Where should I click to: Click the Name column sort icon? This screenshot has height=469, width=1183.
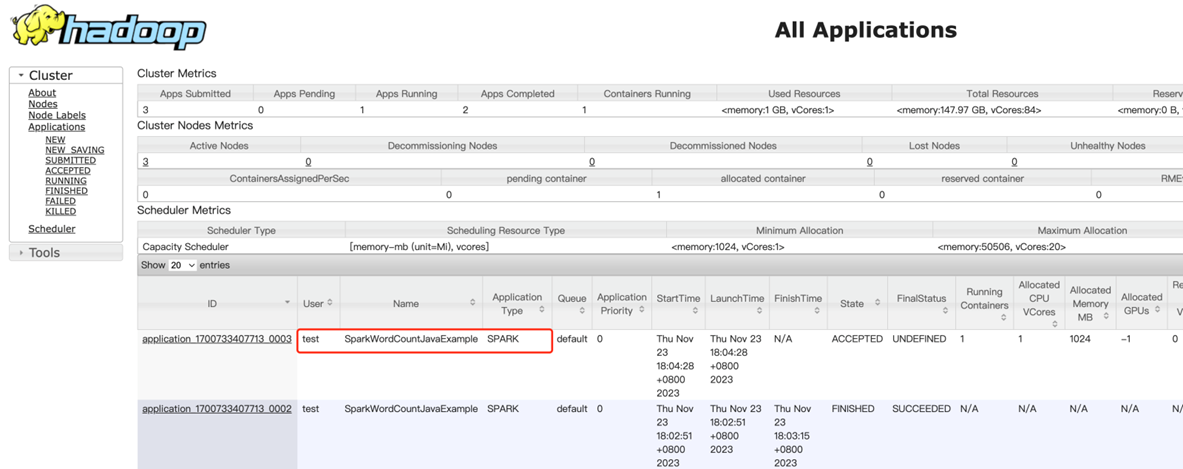coord(473,303)
